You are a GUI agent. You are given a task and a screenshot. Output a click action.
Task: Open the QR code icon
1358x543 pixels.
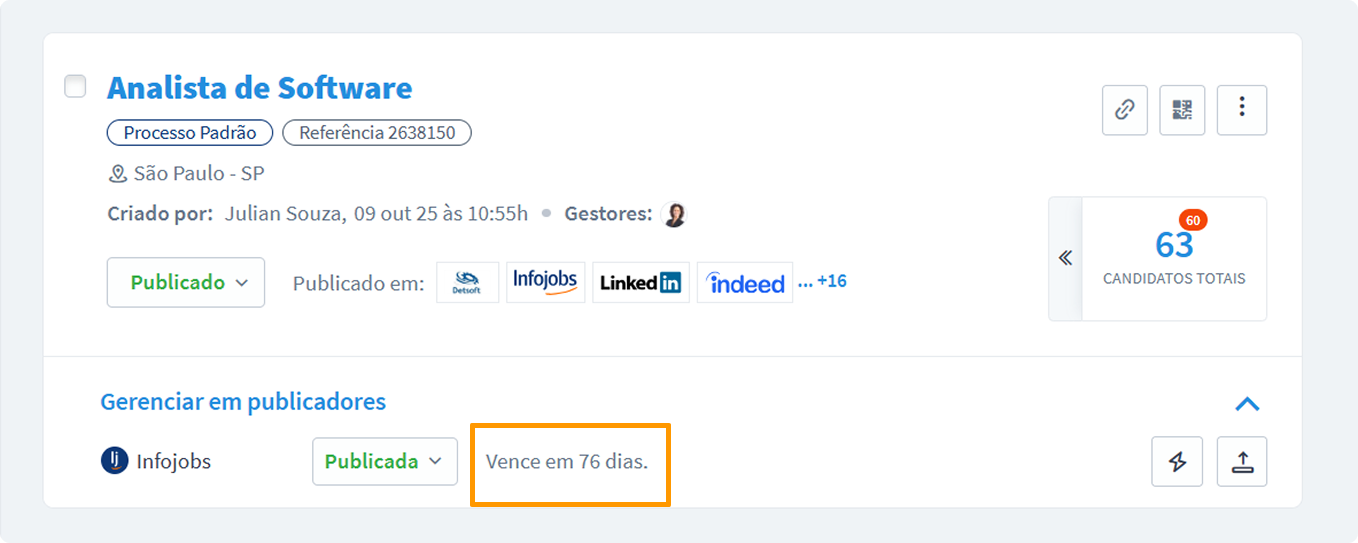pos(1182,110)
